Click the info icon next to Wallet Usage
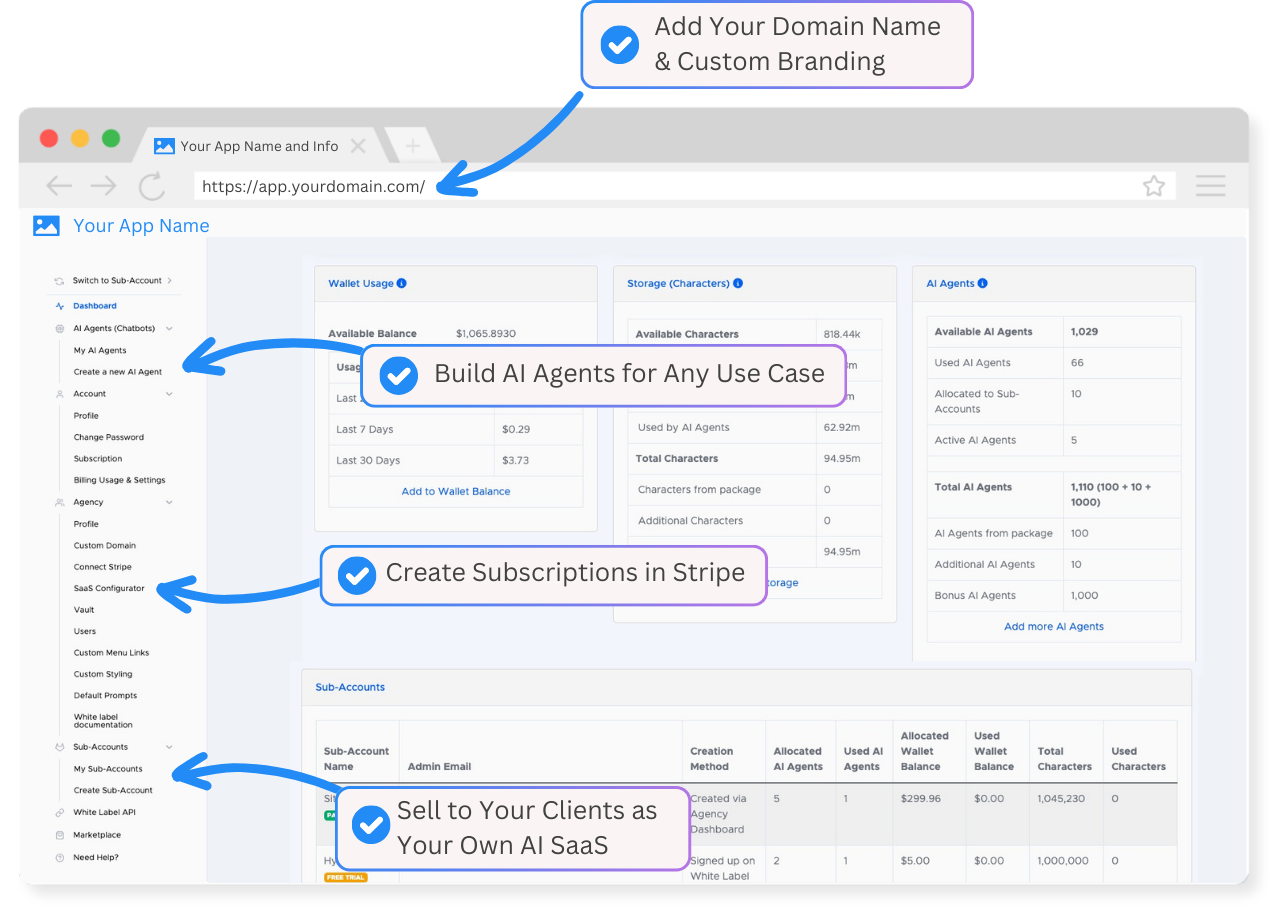 [x=402, y=284]
